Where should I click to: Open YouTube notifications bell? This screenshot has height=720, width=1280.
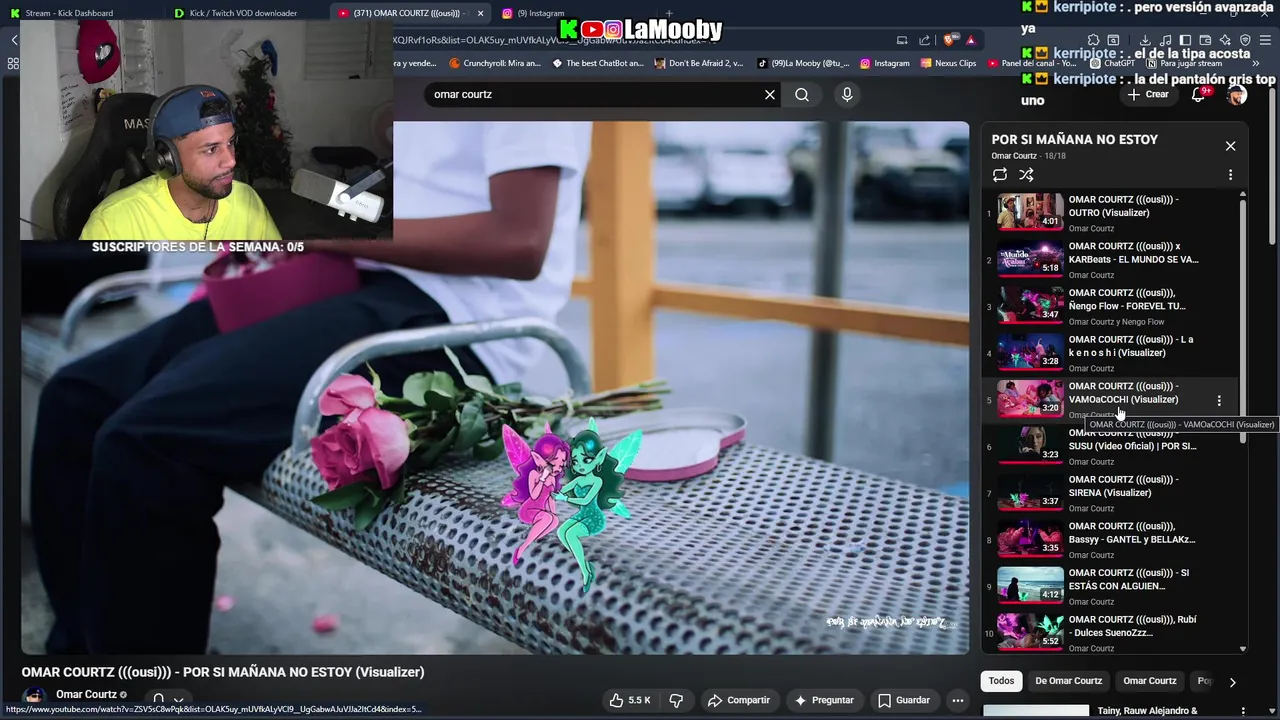point(1199,94)
